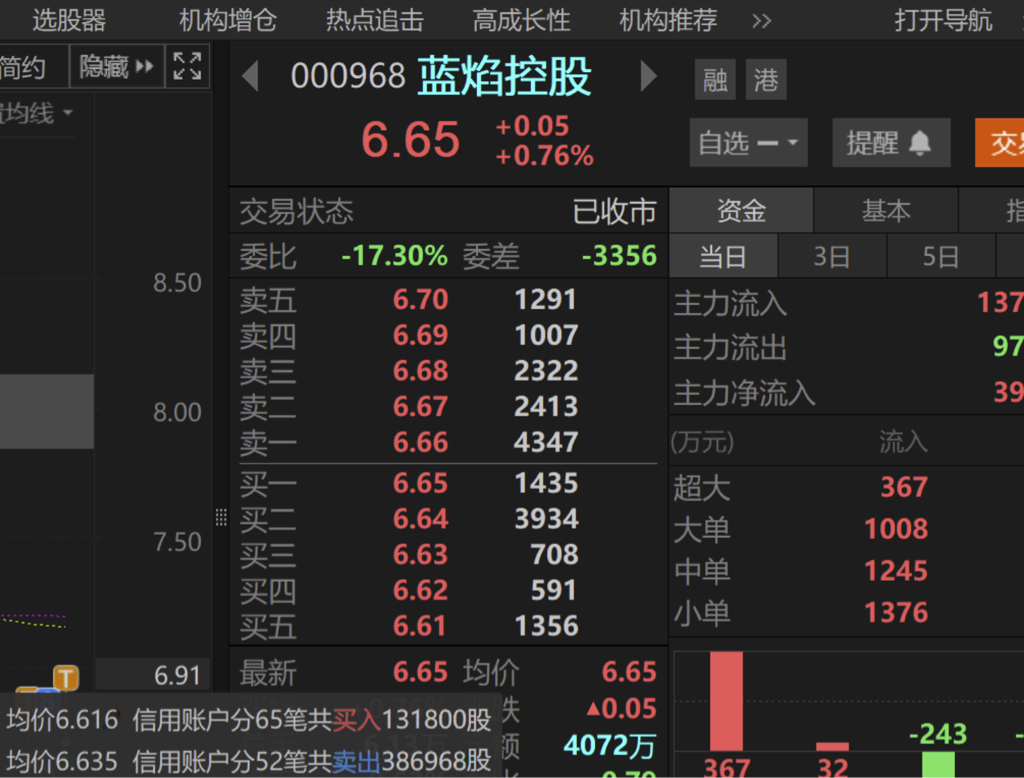Click 卖一 volume 4347
The image size is (1024, 778).
coord(546,442)
